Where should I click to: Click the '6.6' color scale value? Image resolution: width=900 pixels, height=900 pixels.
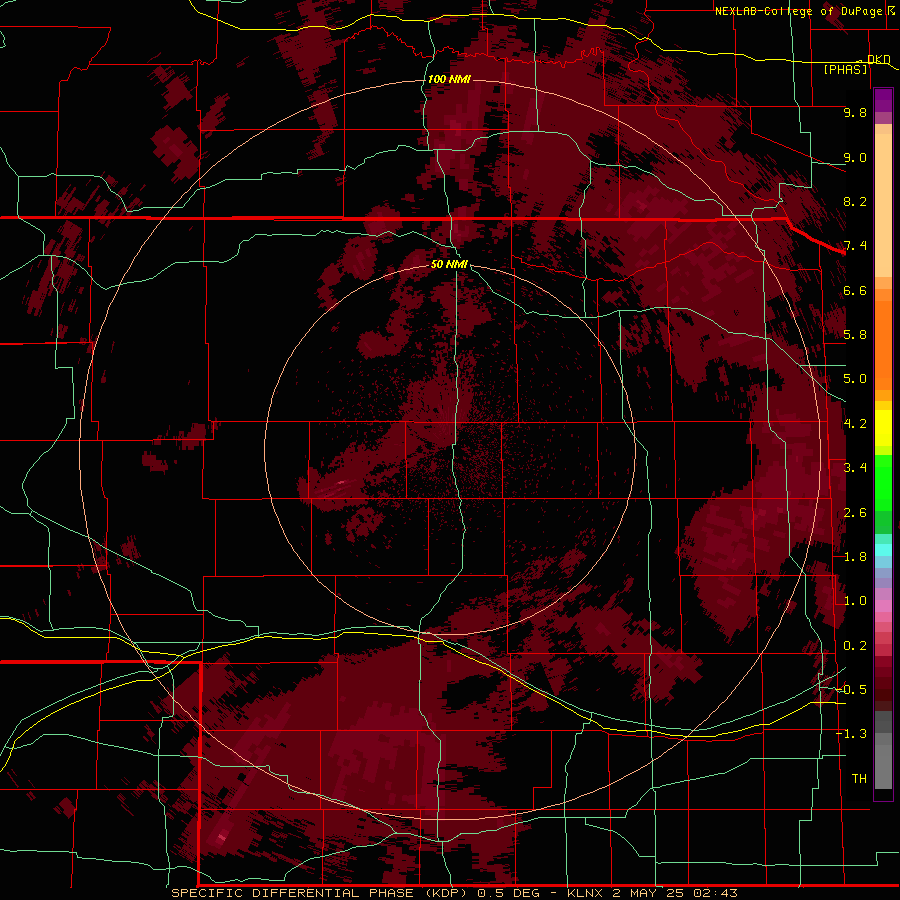point(855,290)
